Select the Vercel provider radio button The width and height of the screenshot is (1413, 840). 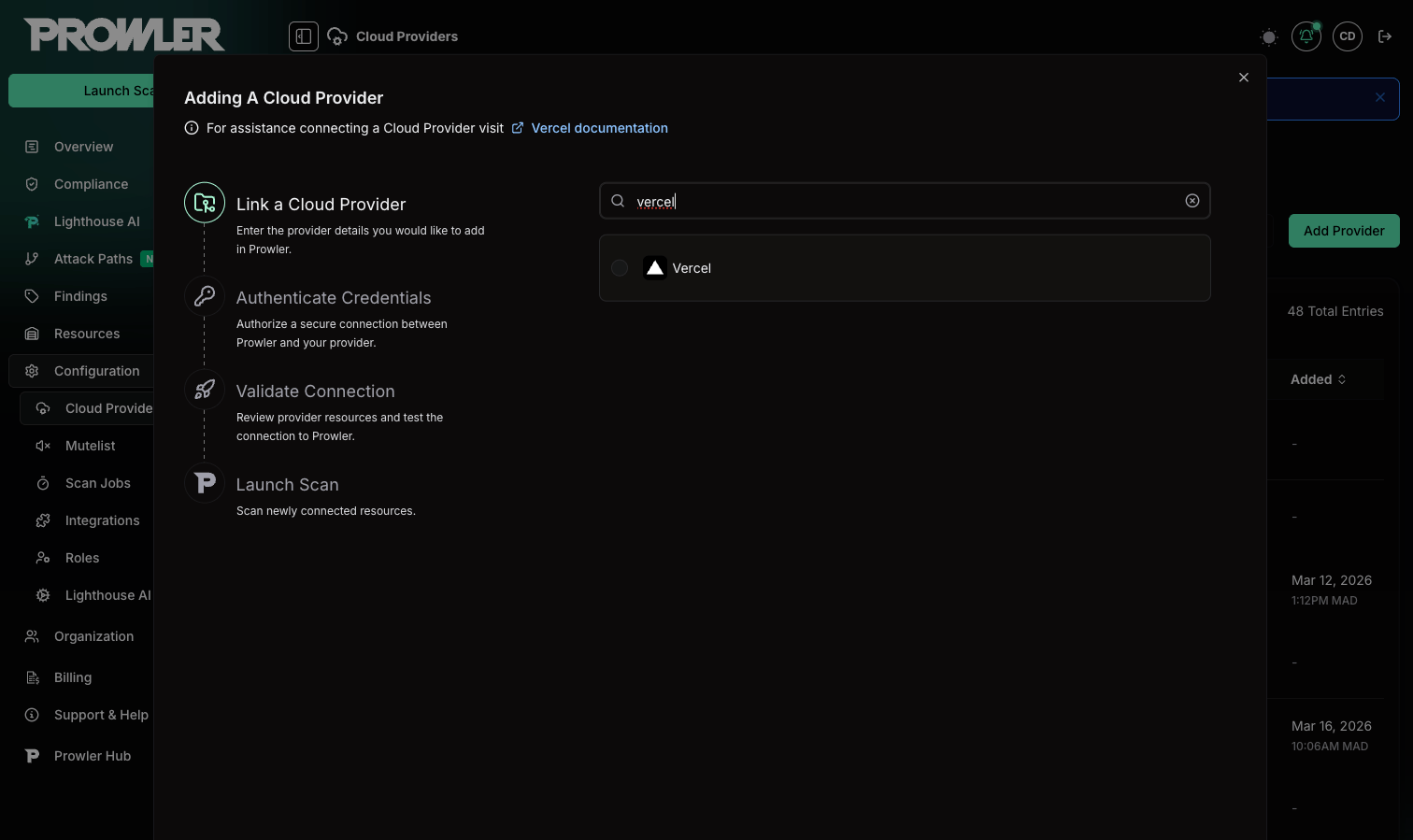[620, 268]
